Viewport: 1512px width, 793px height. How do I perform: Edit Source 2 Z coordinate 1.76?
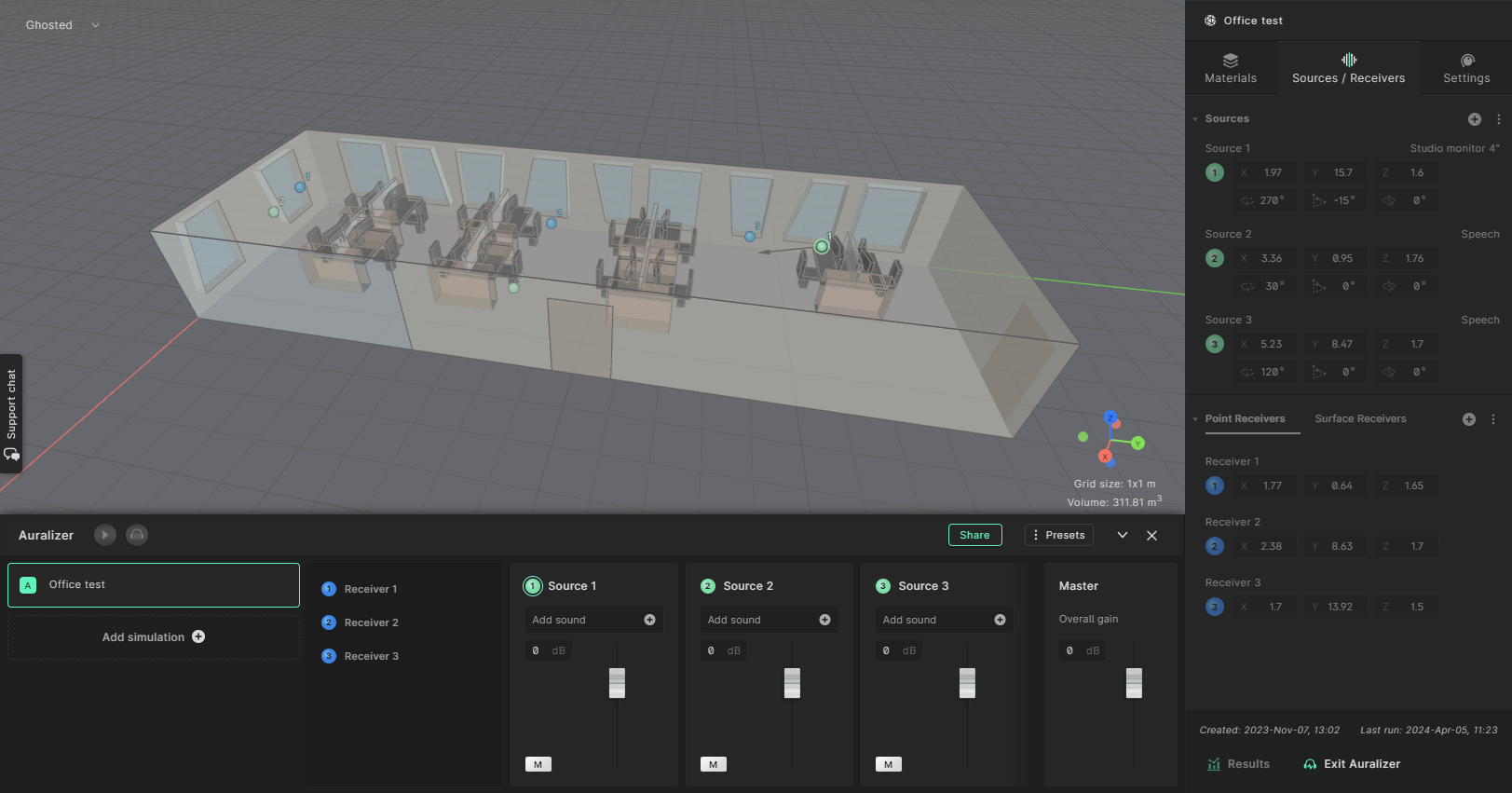coord(1405,258)
